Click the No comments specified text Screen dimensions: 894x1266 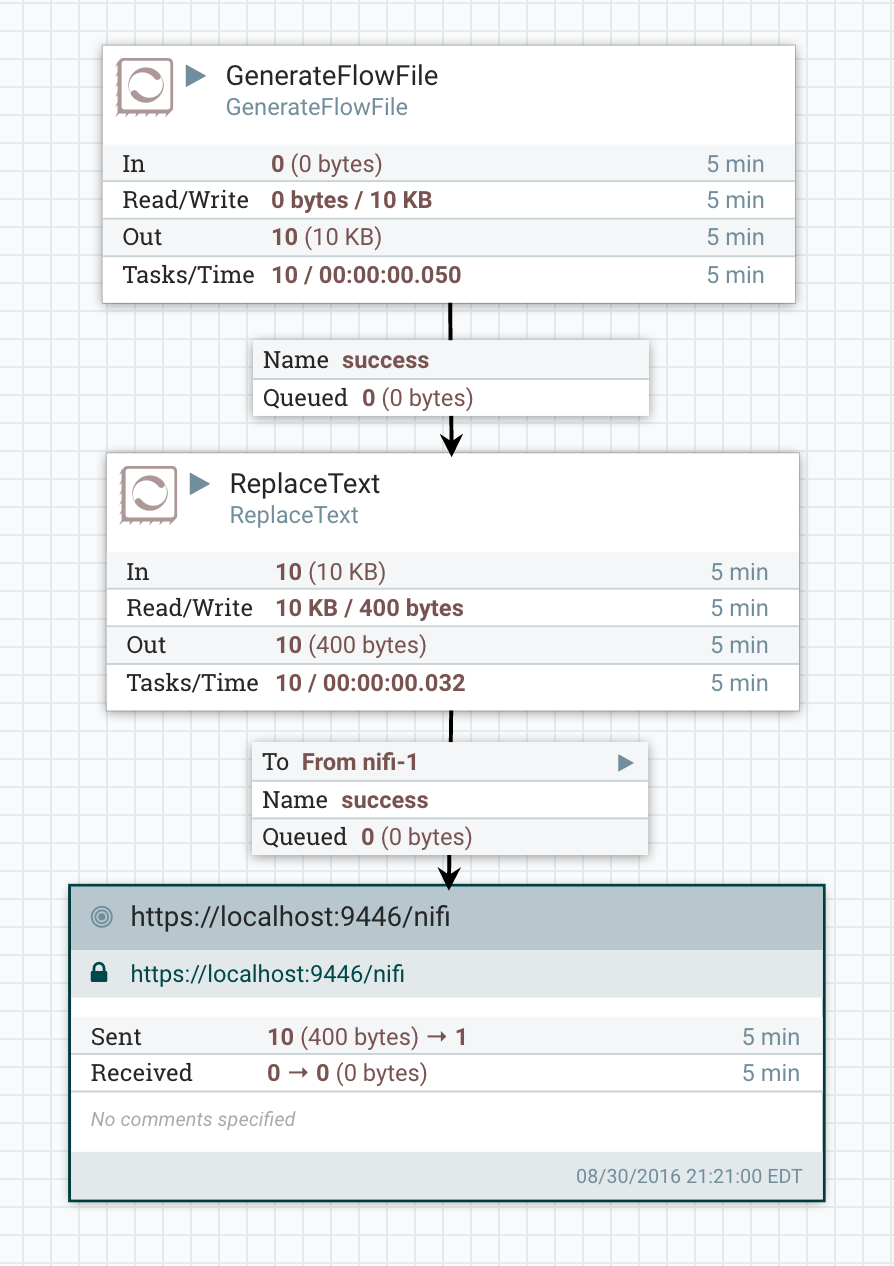pos(193,1119)
